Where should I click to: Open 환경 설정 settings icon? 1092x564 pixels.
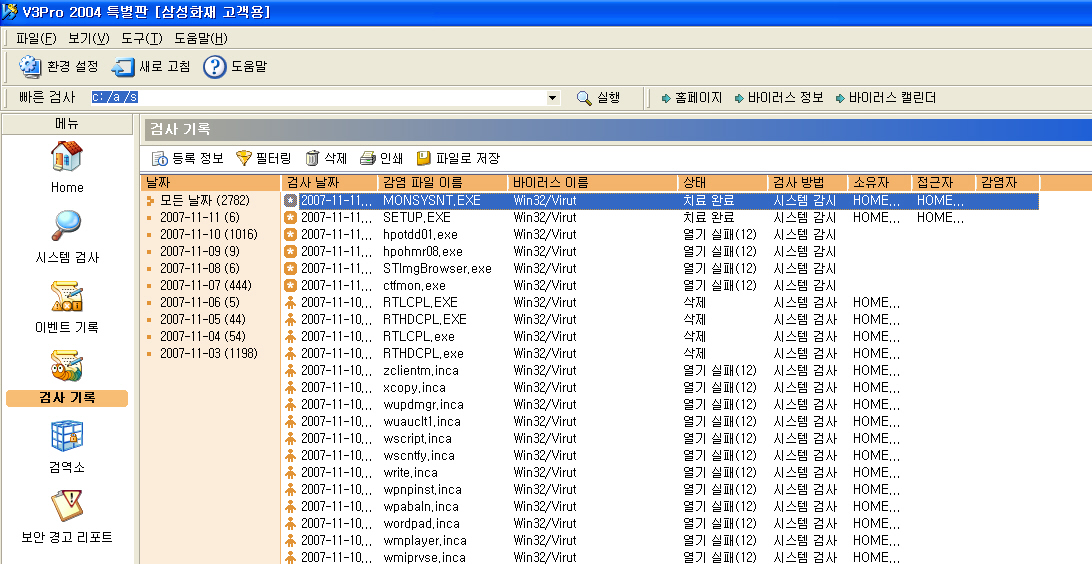tap(31, 67)
